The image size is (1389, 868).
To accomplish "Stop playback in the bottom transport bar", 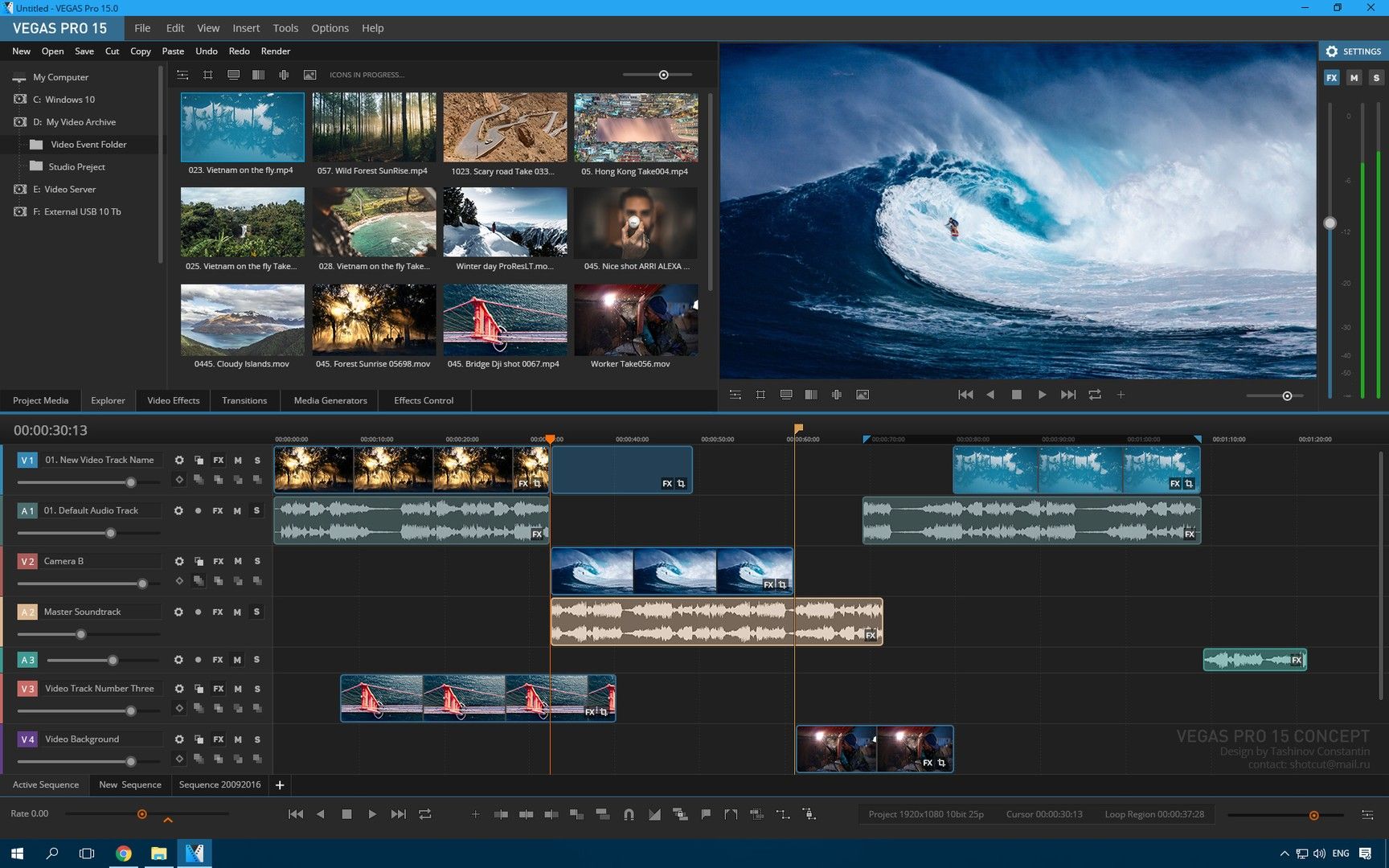I will point(346,814).
